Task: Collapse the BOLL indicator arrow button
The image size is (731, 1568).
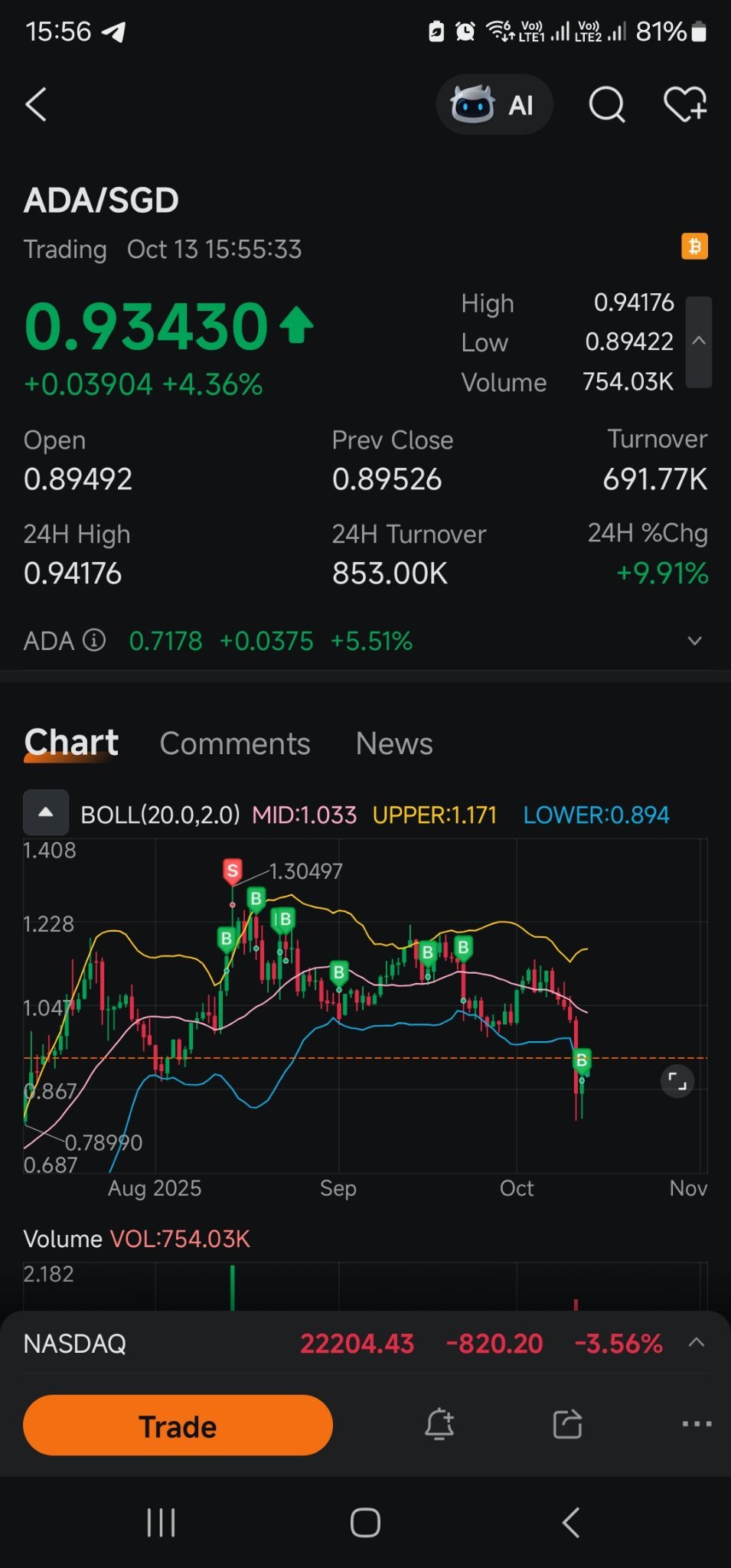Action: [46, 812]
